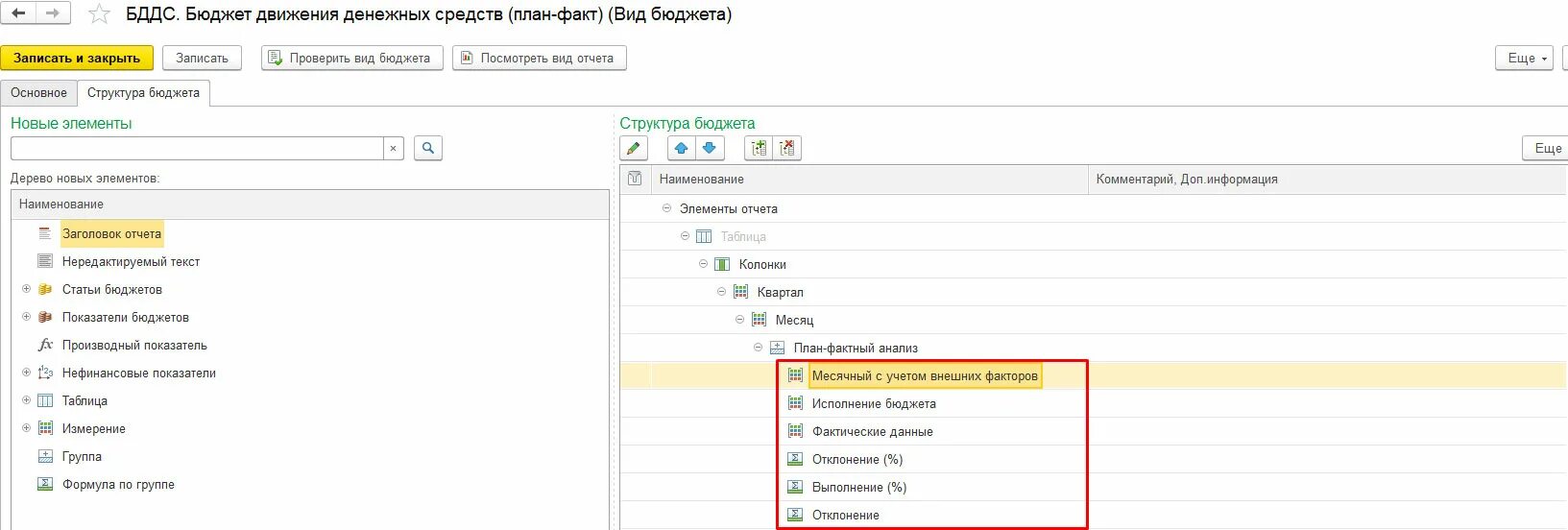Viewport: 1568px width, 530px height.
Task: Click the Заголовок отчета row icon
Action: point(44,233)
